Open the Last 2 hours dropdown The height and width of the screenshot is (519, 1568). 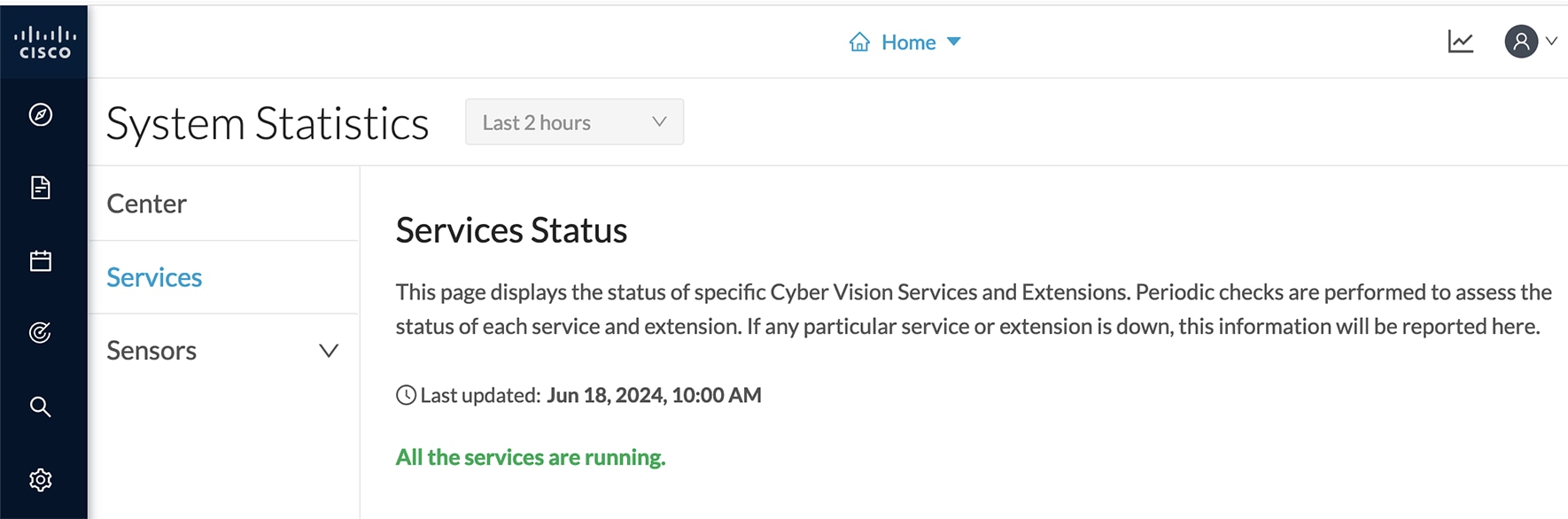[x=574, y=122]
